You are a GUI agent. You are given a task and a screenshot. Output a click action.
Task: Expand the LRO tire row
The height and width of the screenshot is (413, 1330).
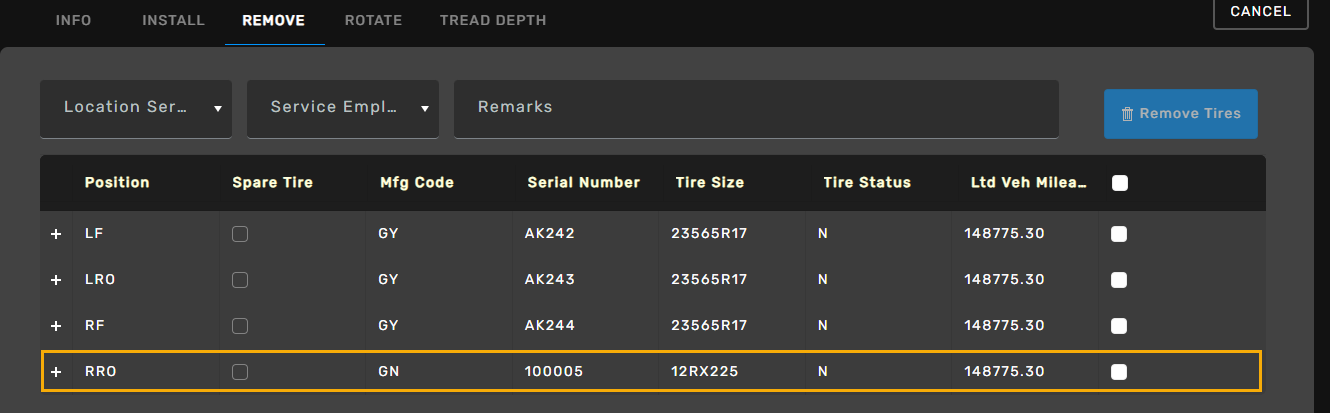(x=56, y=280)
